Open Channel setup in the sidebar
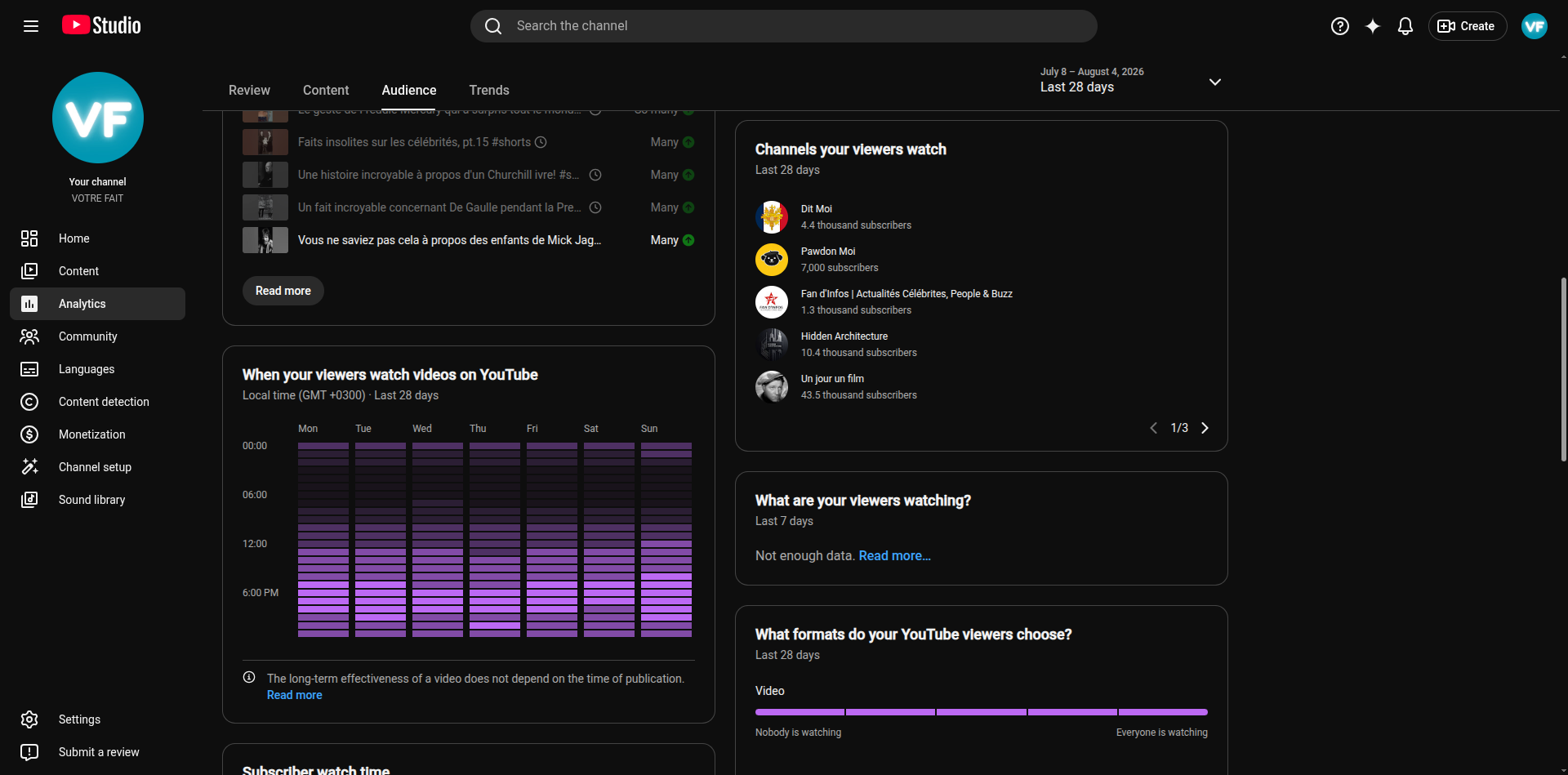 pos(97,467)
